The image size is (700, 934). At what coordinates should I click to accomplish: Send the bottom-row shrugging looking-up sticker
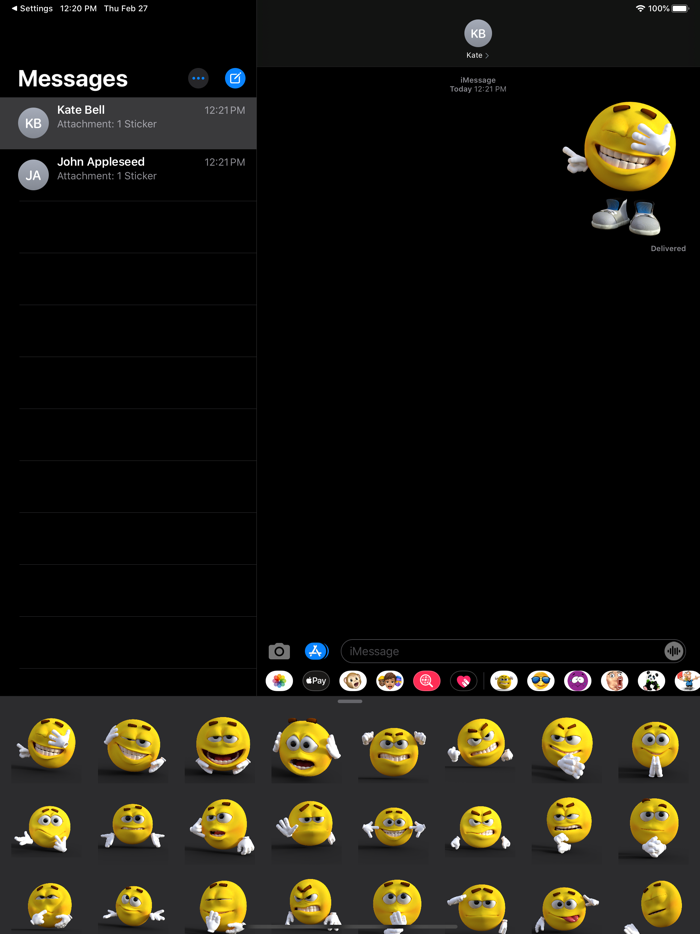coord(133,907)
